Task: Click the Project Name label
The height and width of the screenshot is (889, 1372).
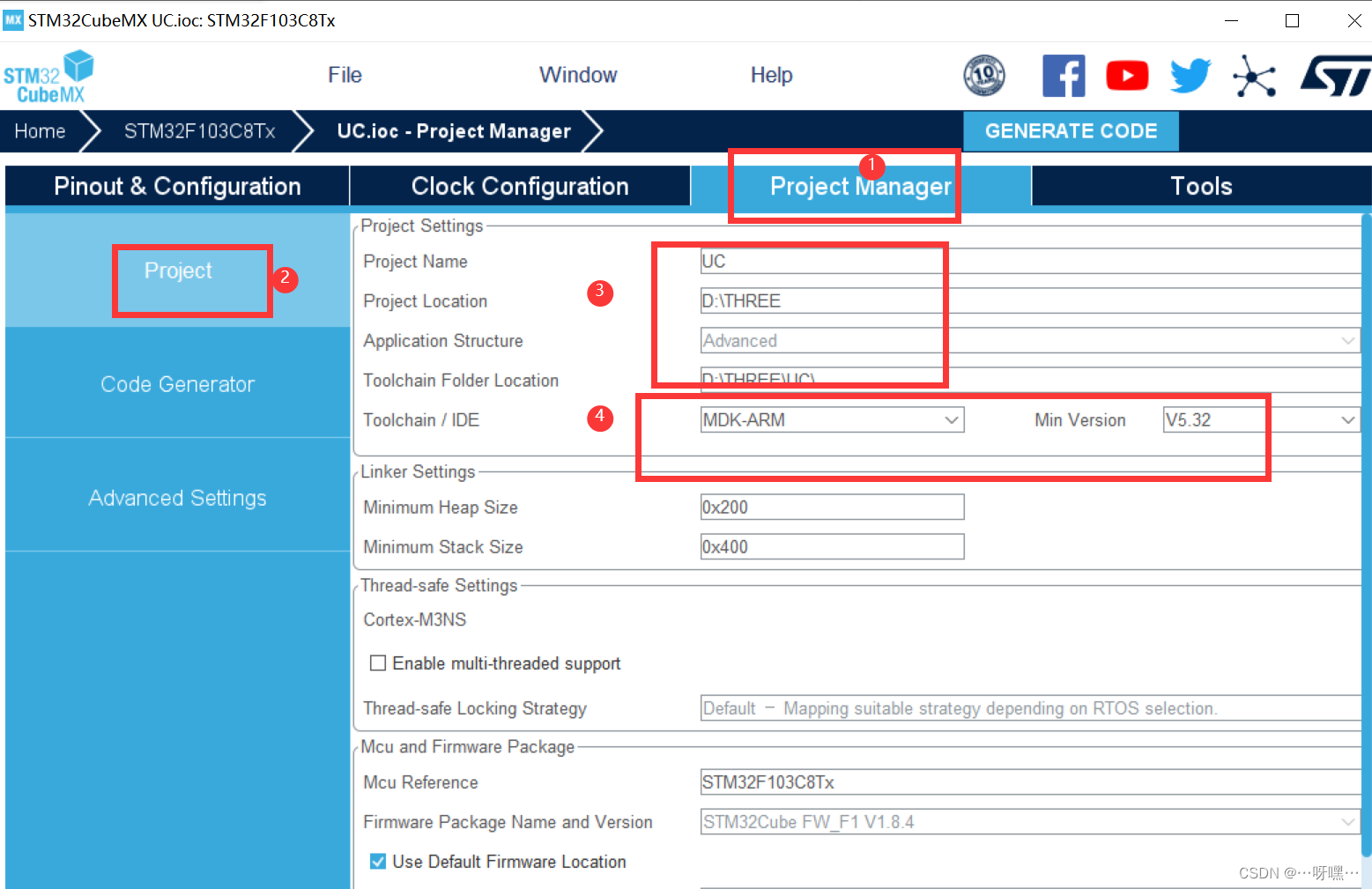Action: [x=415, y=261]
